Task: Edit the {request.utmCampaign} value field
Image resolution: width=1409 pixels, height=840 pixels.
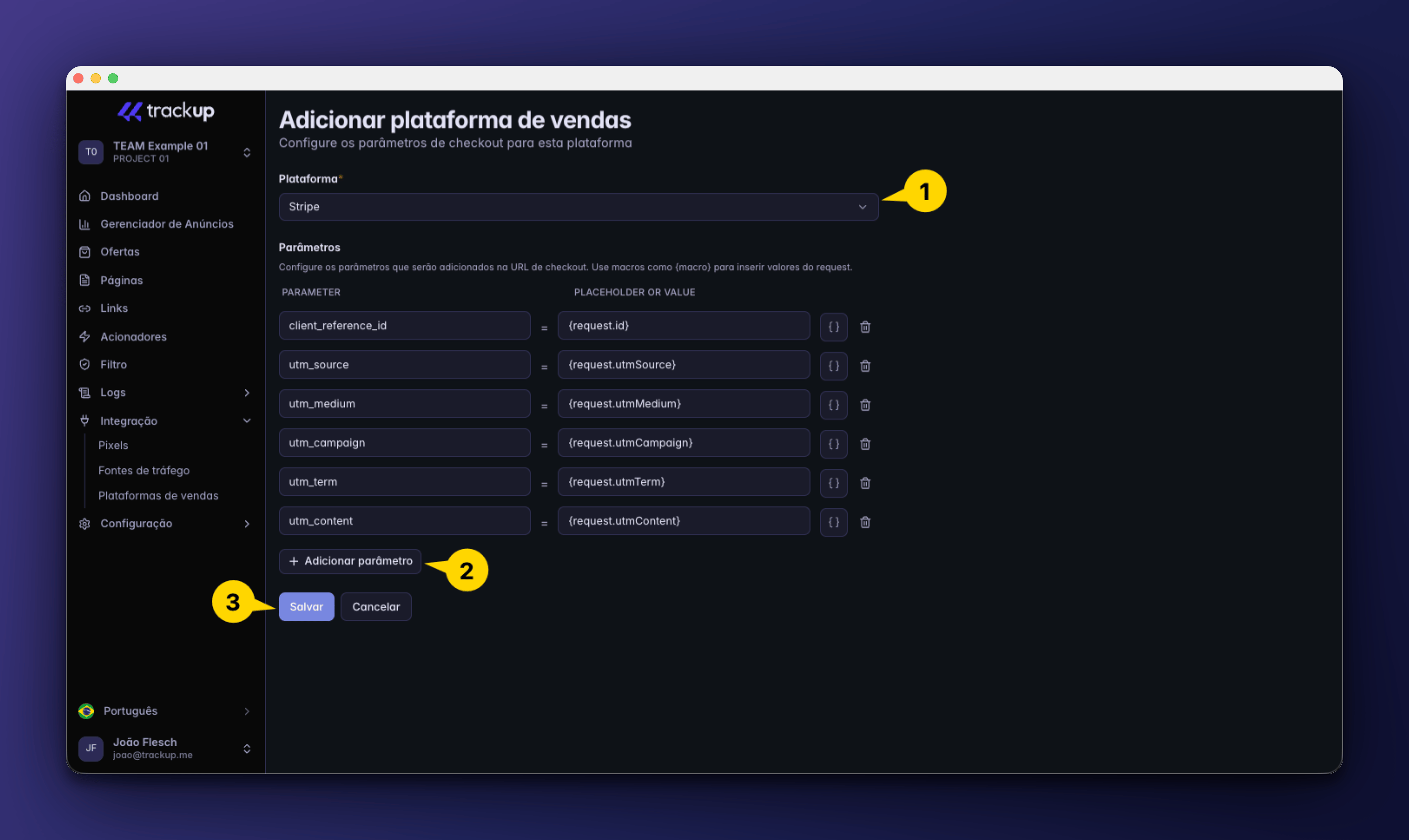Action: click(684, 443)
